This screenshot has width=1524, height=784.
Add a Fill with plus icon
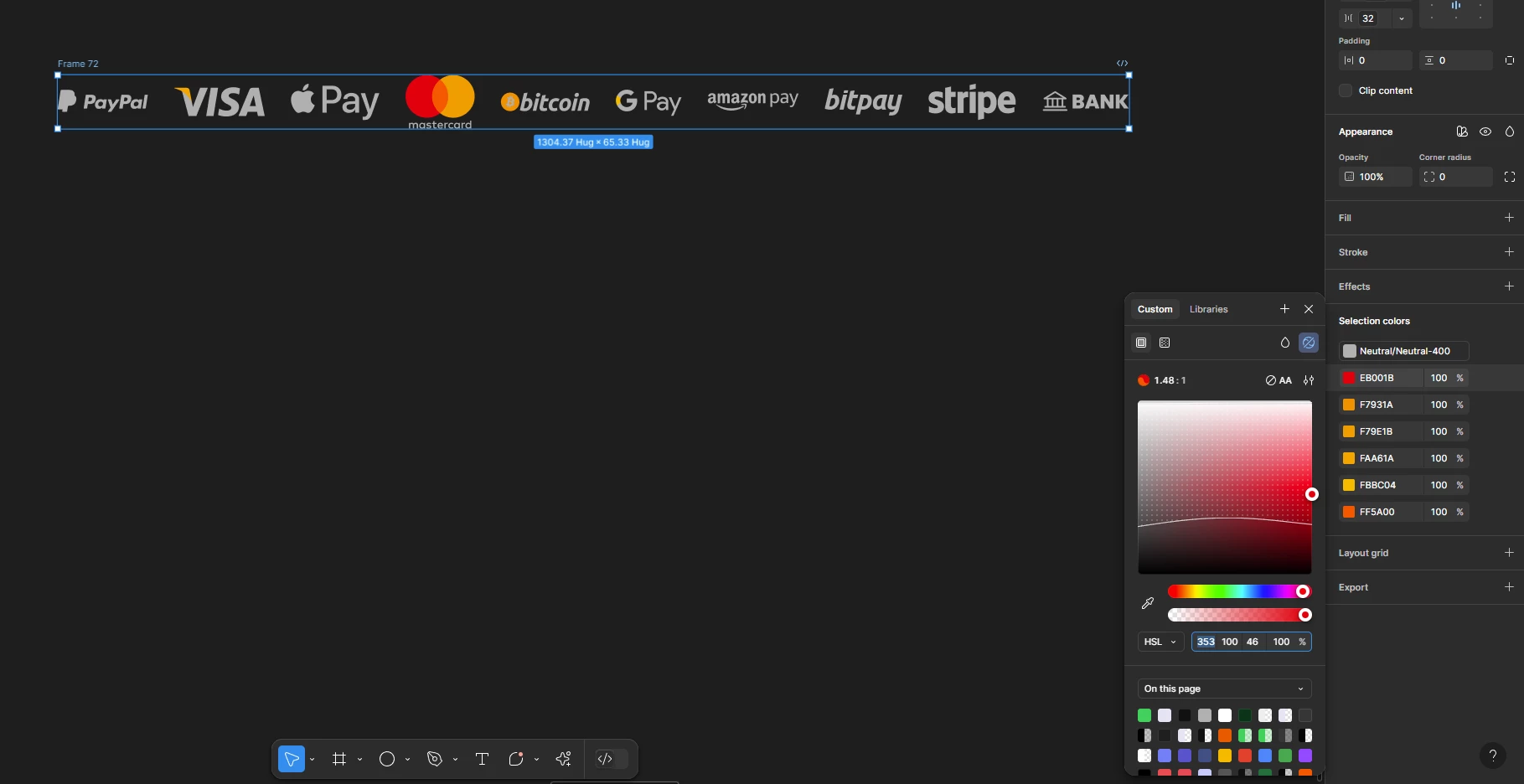point(1509,218)
